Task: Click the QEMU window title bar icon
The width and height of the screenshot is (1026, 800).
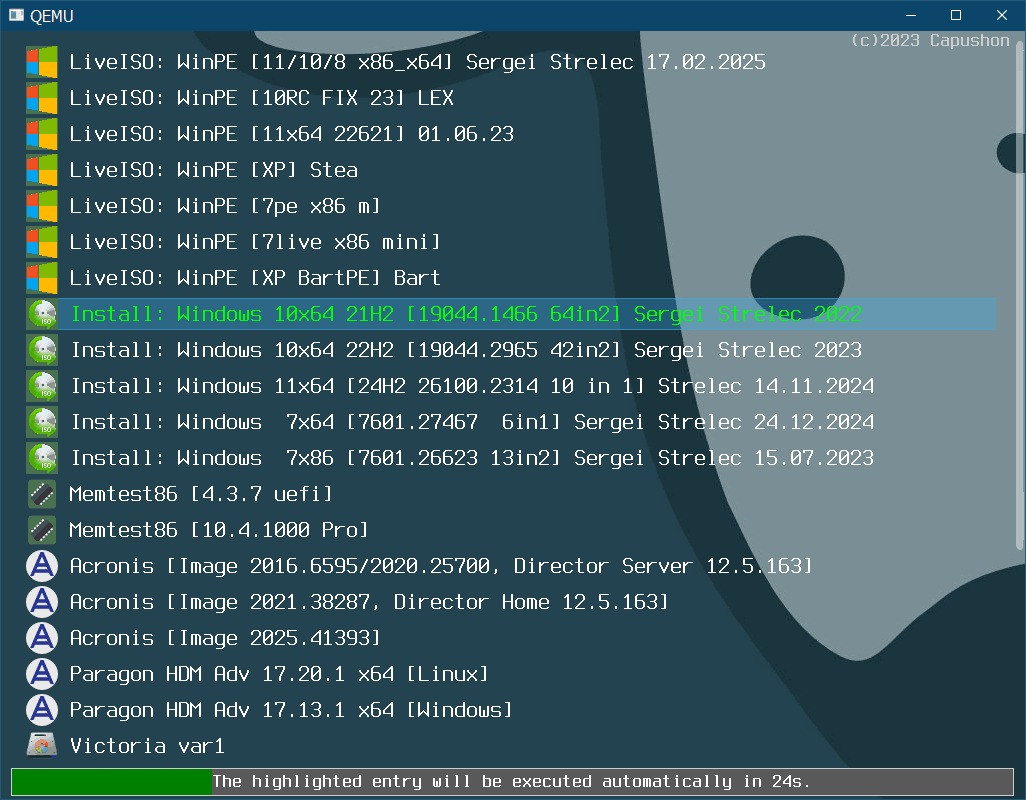Action: click(x=16, y=16)
